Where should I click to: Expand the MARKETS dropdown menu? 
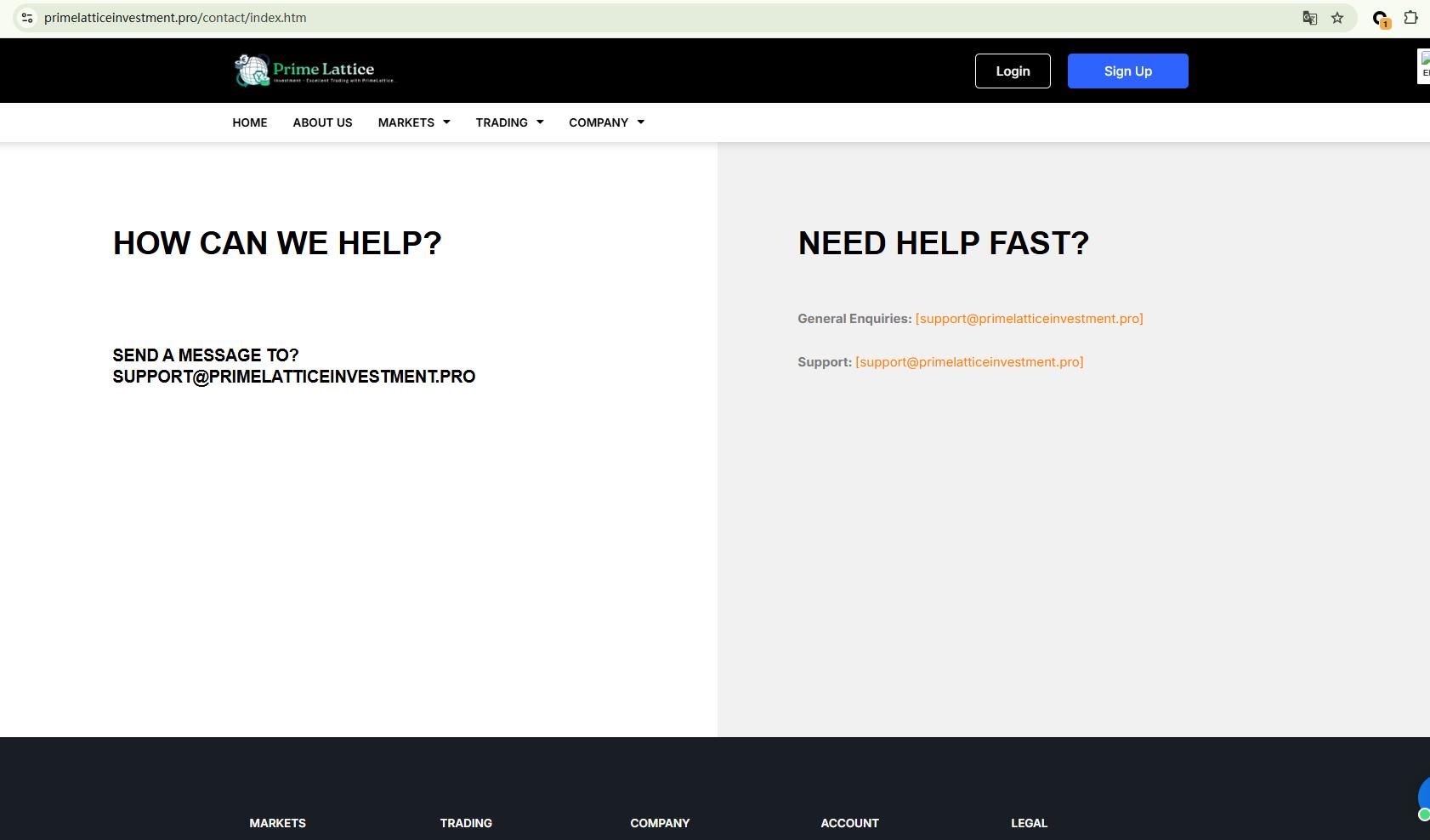pos(414,122)
